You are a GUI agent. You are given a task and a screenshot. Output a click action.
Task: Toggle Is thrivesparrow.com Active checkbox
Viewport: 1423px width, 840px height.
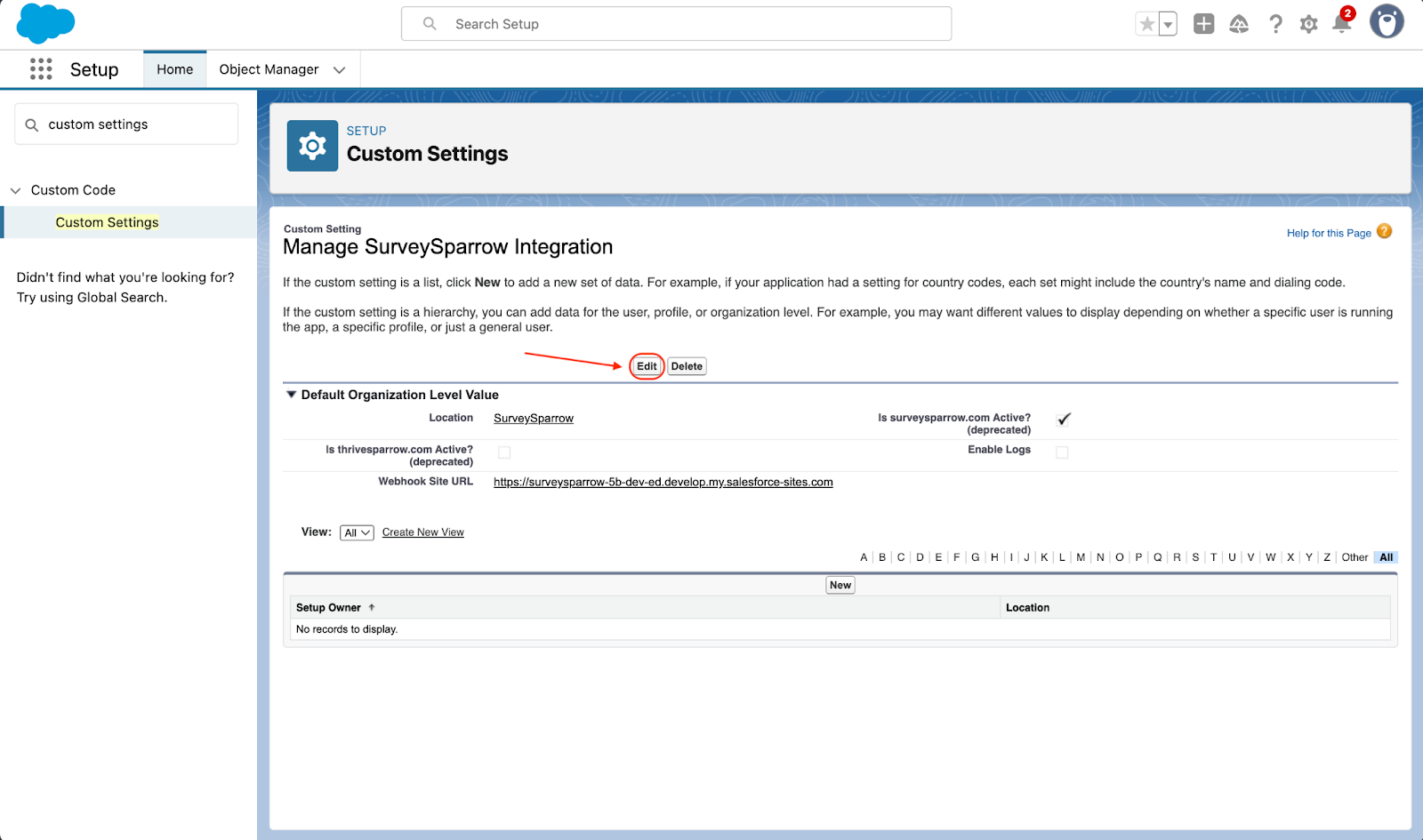pos(504,452)
